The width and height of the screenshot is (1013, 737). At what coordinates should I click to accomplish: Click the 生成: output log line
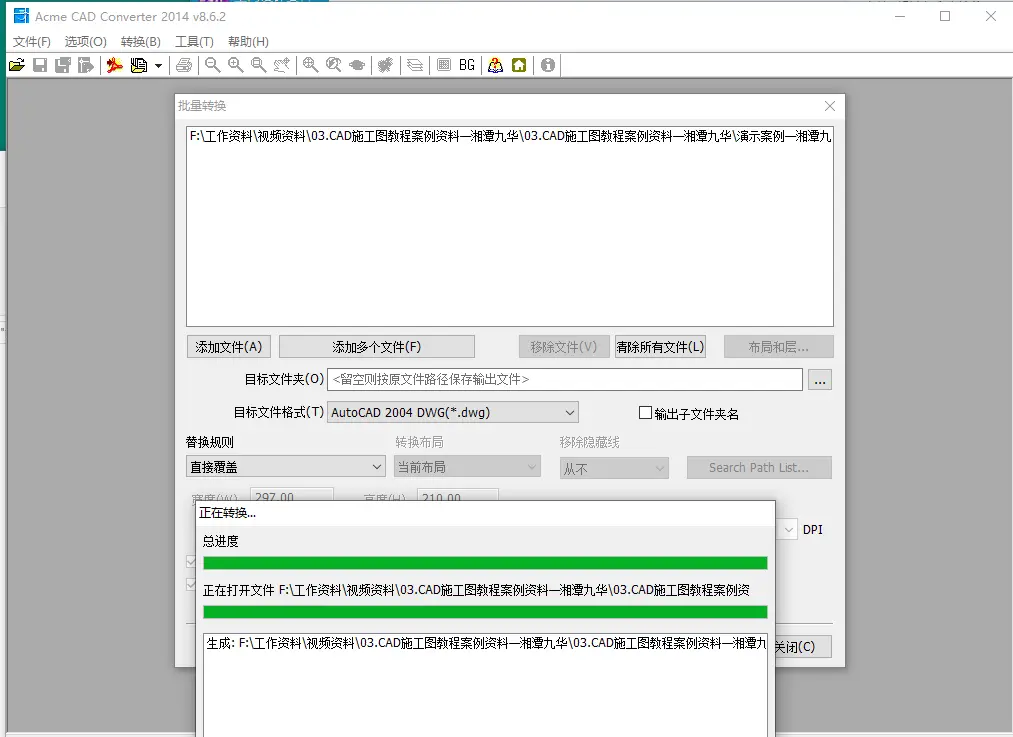point(486,643)
